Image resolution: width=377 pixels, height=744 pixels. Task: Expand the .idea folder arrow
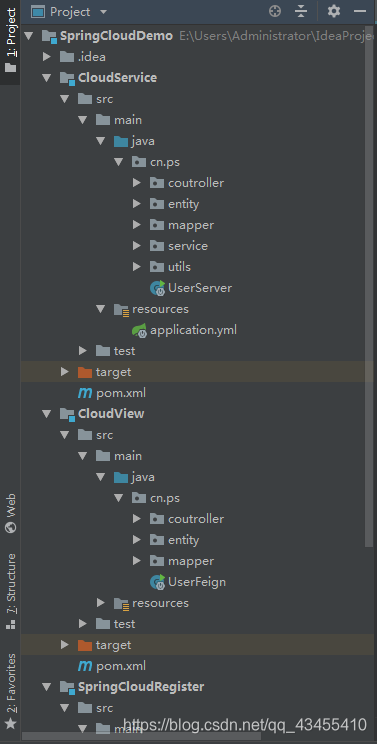(46, 57)
